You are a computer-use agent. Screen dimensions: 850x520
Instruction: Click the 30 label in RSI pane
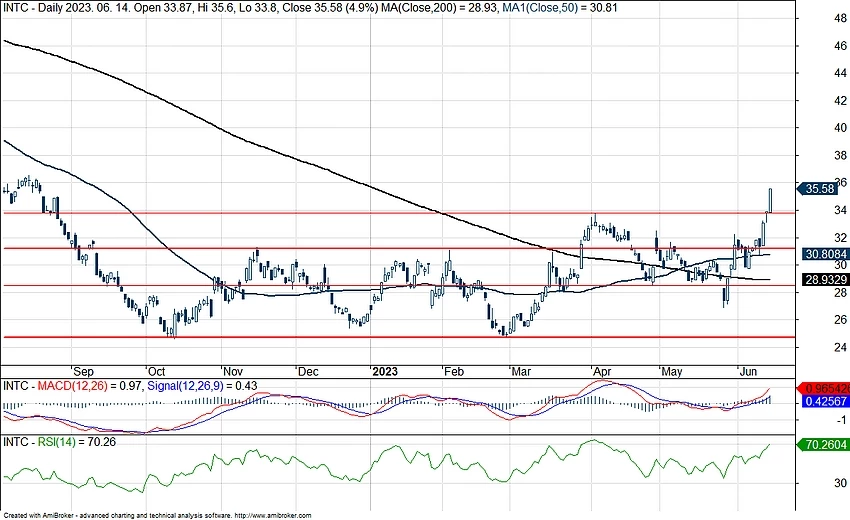coord(840,483)
